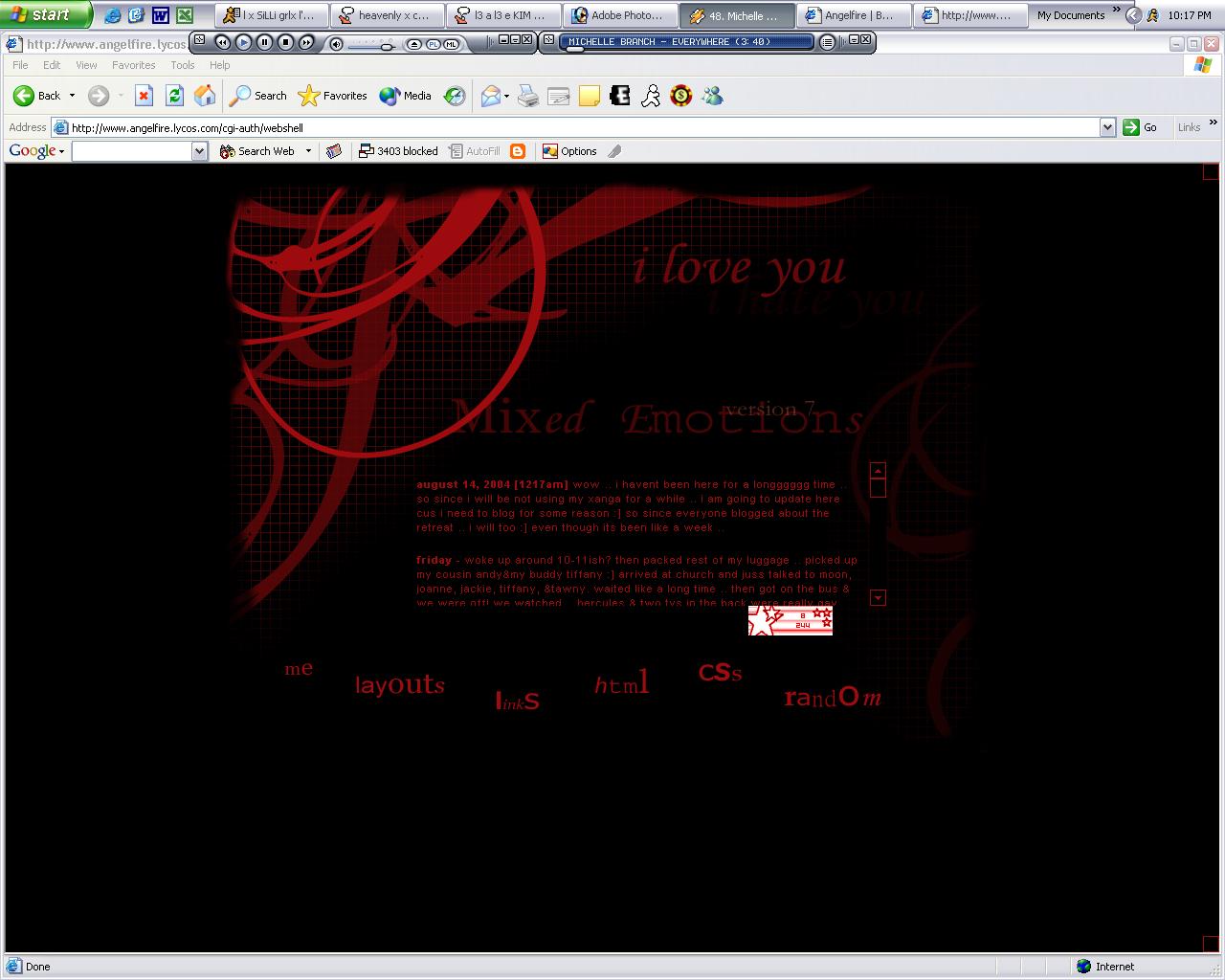Click the Winamp song seek bar
This screenshot has width=1225, height=980.
coord(687,50)
